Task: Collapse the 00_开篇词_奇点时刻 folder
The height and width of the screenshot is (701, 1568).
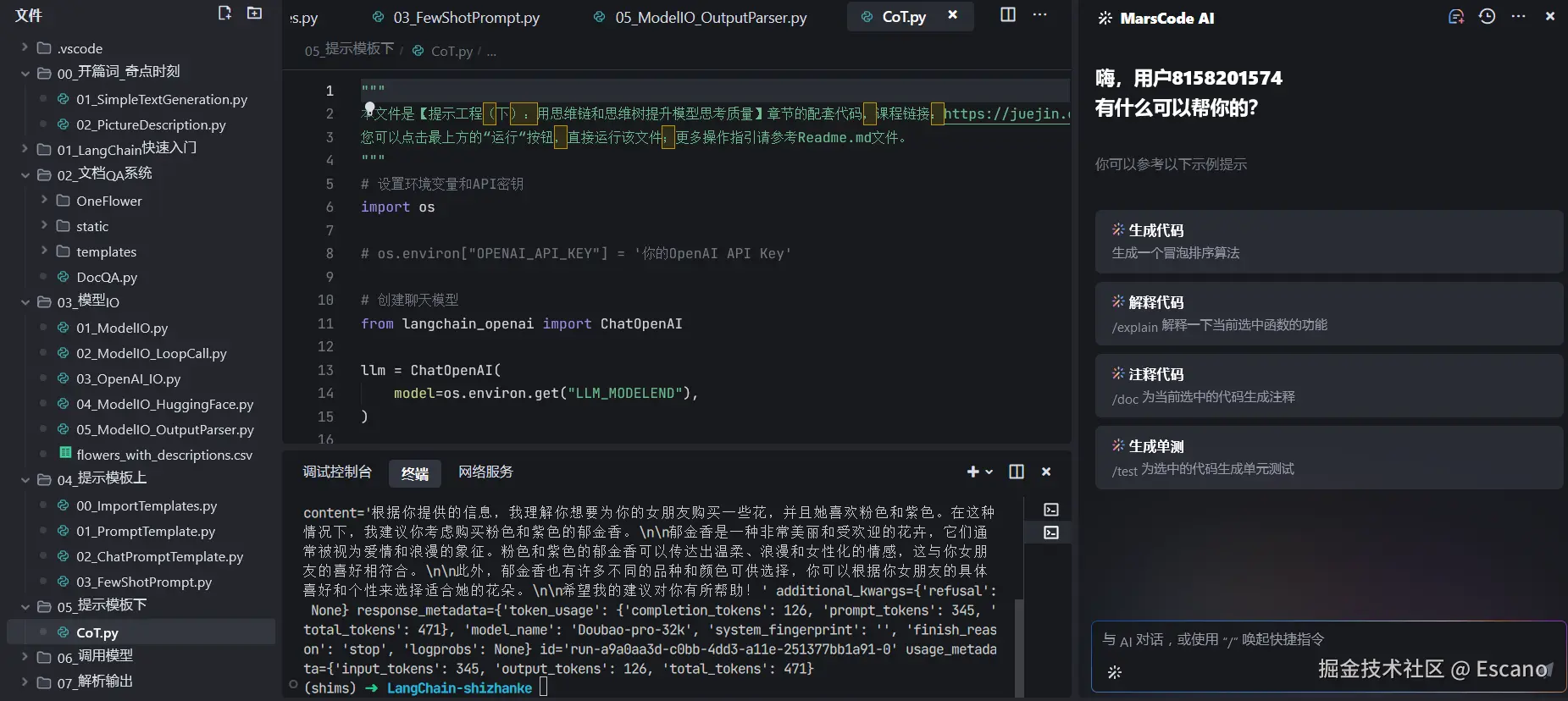Action: [25, 74]
